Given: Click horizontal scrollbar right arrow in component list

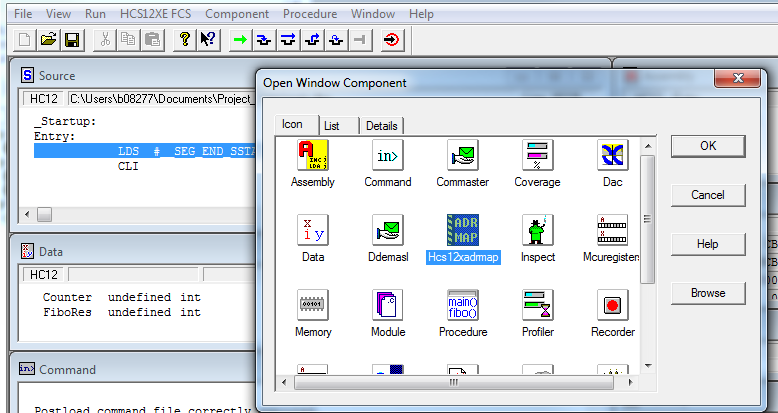Looking at the screenshot, I should [631, 382].
